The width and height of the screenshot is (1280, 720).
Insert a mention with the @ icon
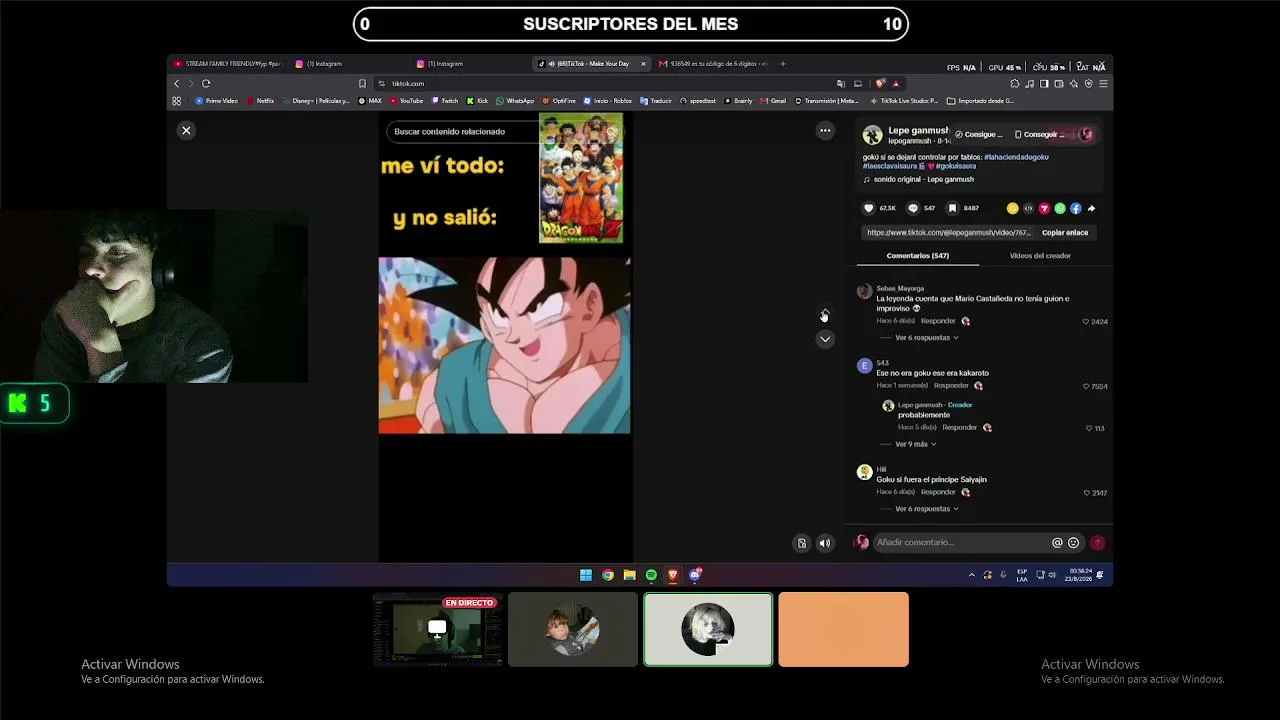(1057, 543)
